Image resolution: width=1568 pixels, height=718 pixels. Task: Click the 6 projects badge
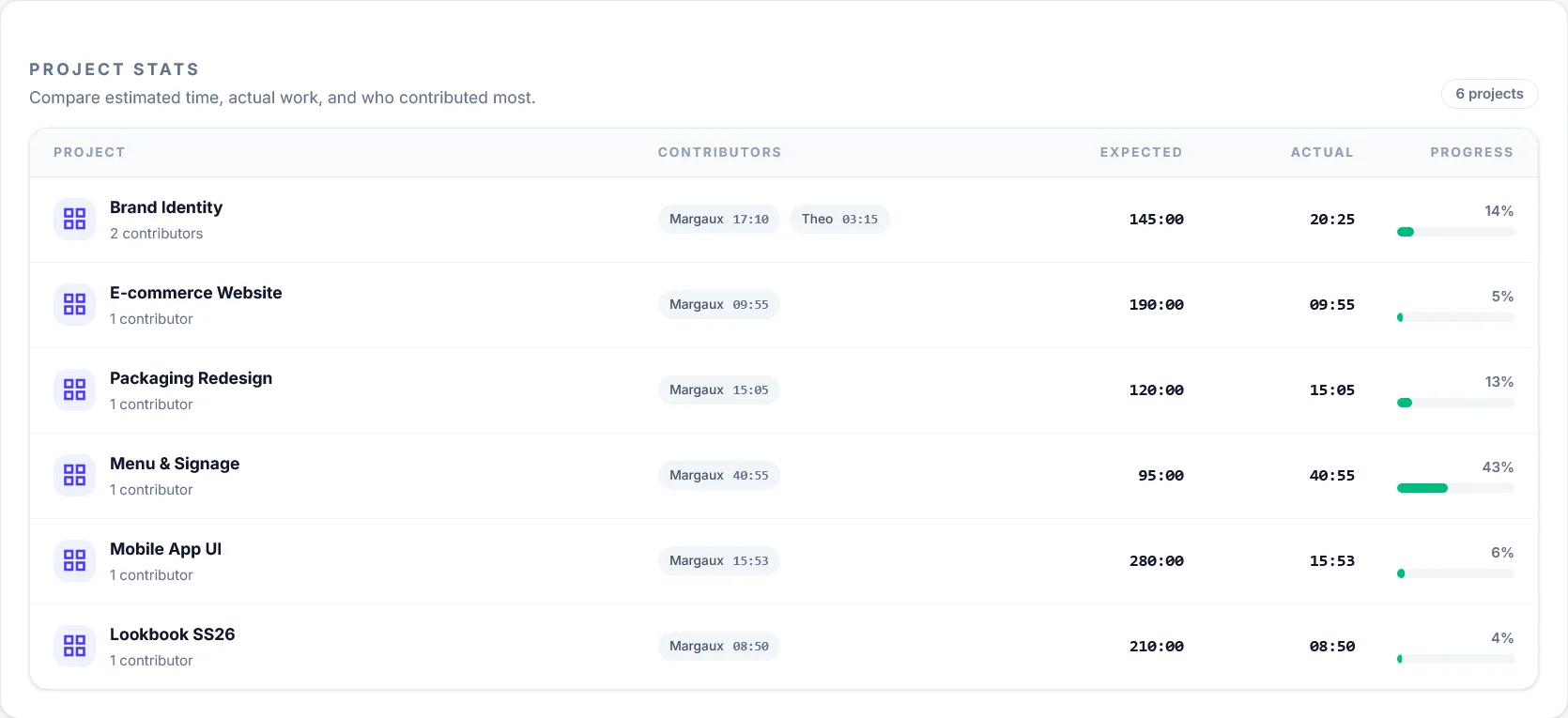point(1489,94)
